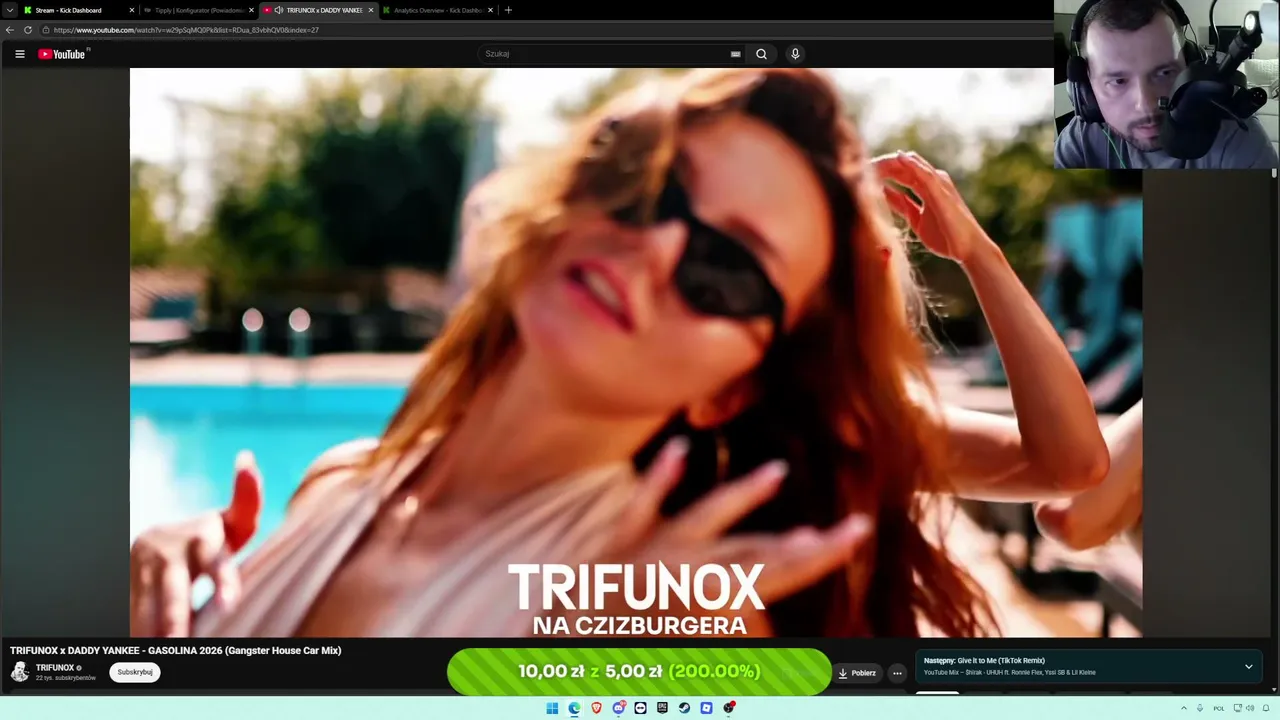1280x720 pixels.
Task: Click the Subskrybuj button
Action: 135,672
